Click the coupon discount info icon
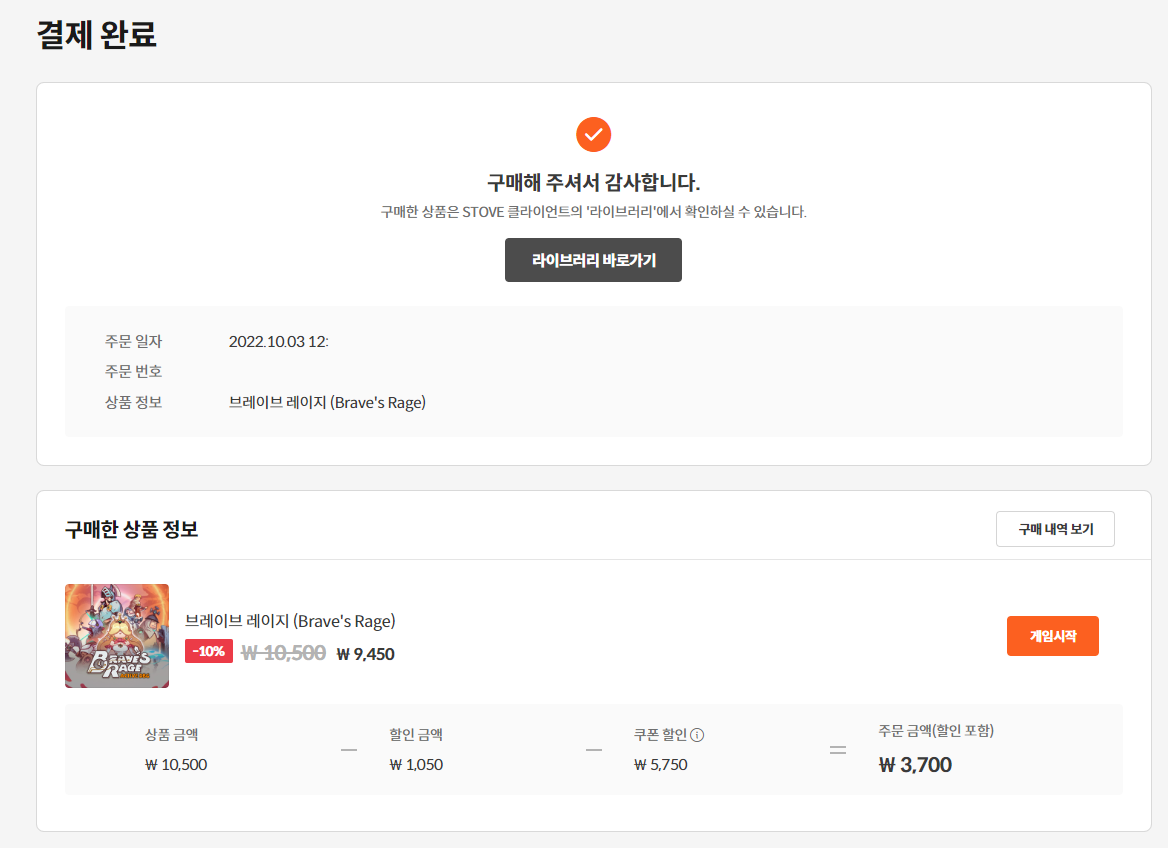Screen dimensions: 1168x848 pyautogui.click(x=697, y=735)
